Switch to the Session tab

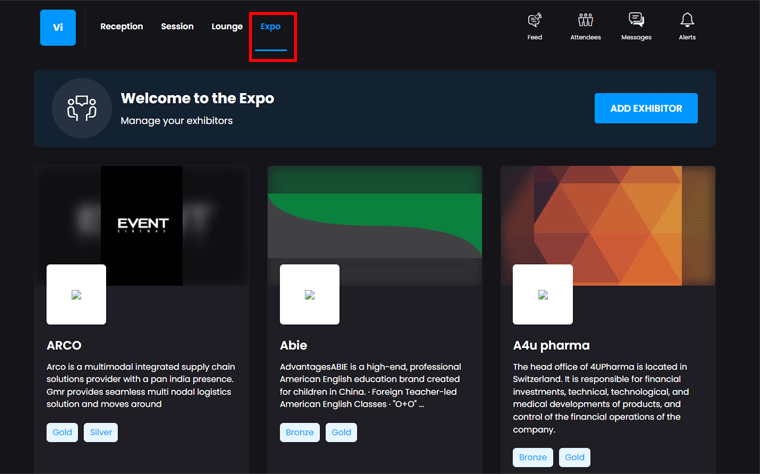coord(177,27)
